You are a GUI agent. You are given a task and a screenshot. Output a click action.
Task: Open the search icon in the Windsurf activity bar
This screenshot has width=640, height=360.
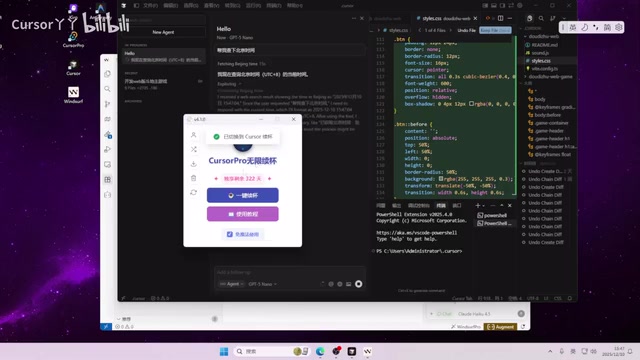(107, 89)
